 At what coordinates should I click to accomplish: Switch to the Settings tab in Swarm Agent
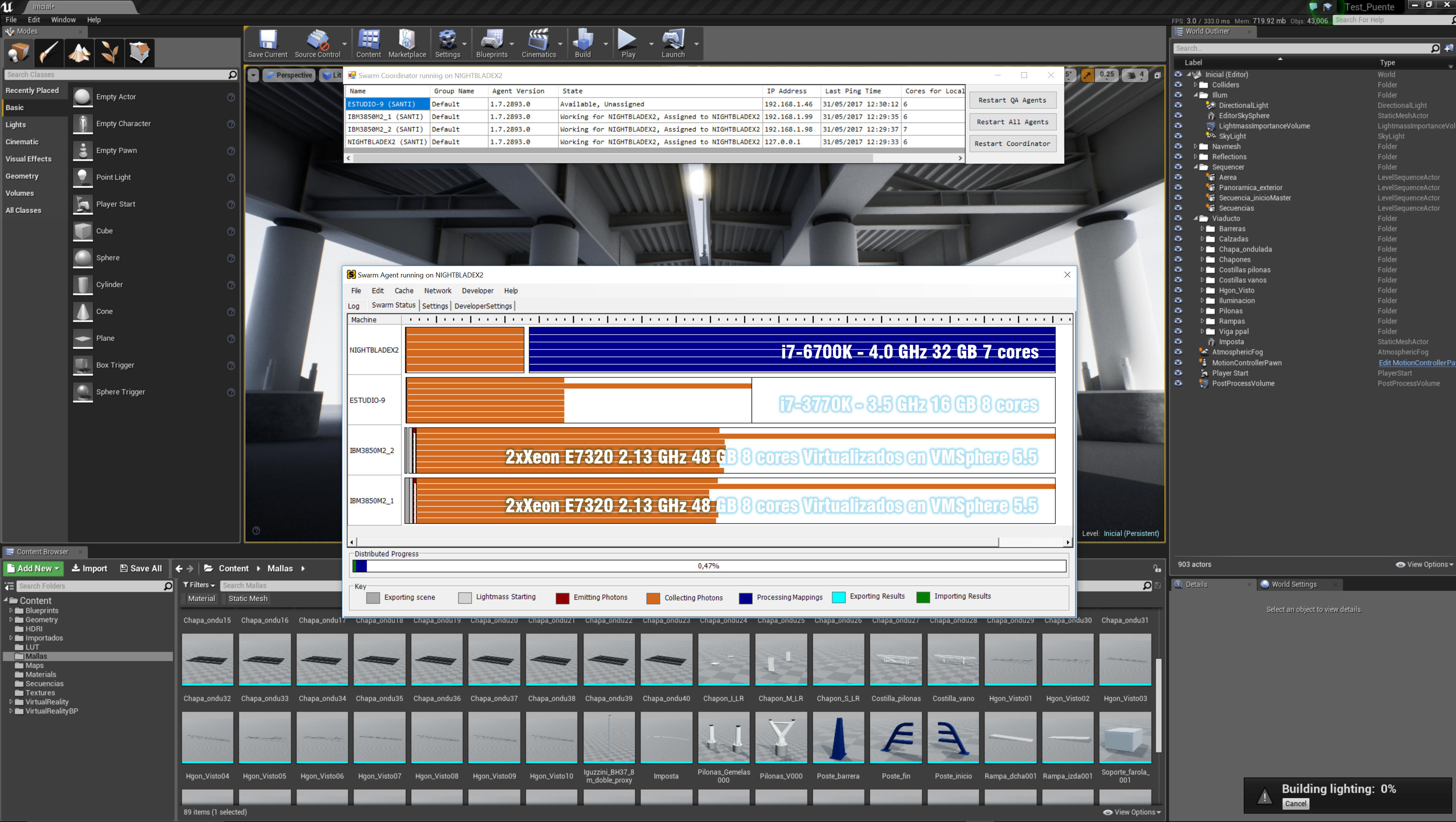coord(435,306)
